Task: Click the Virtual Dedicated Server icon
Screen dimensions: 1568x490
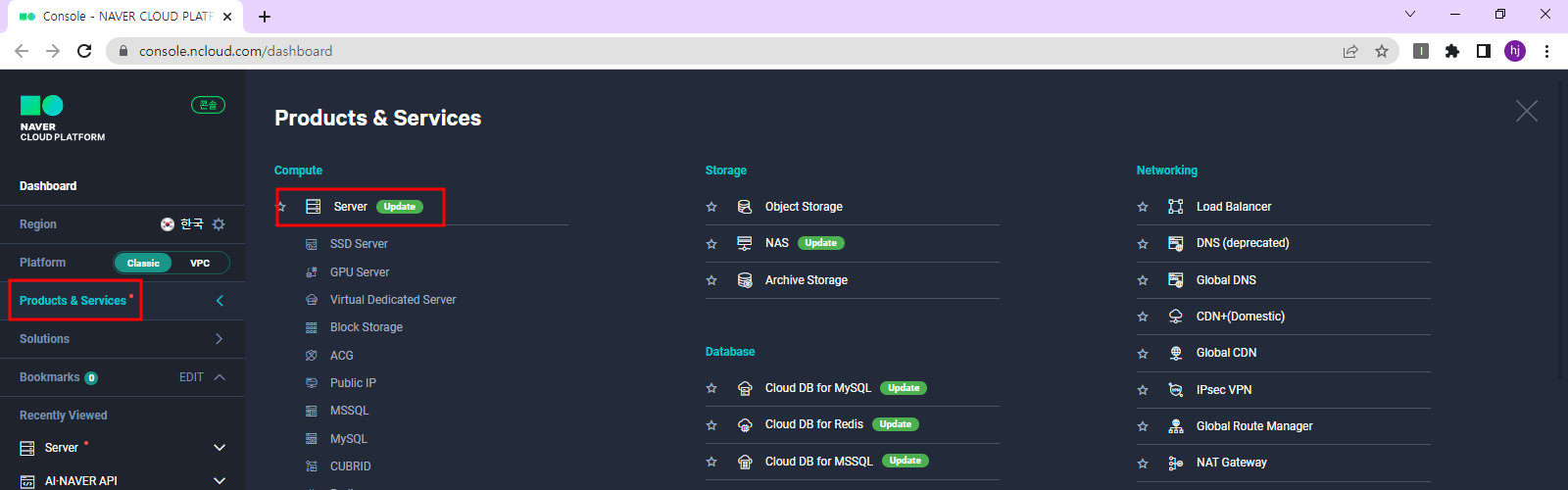Action: [x=312, y=300]
